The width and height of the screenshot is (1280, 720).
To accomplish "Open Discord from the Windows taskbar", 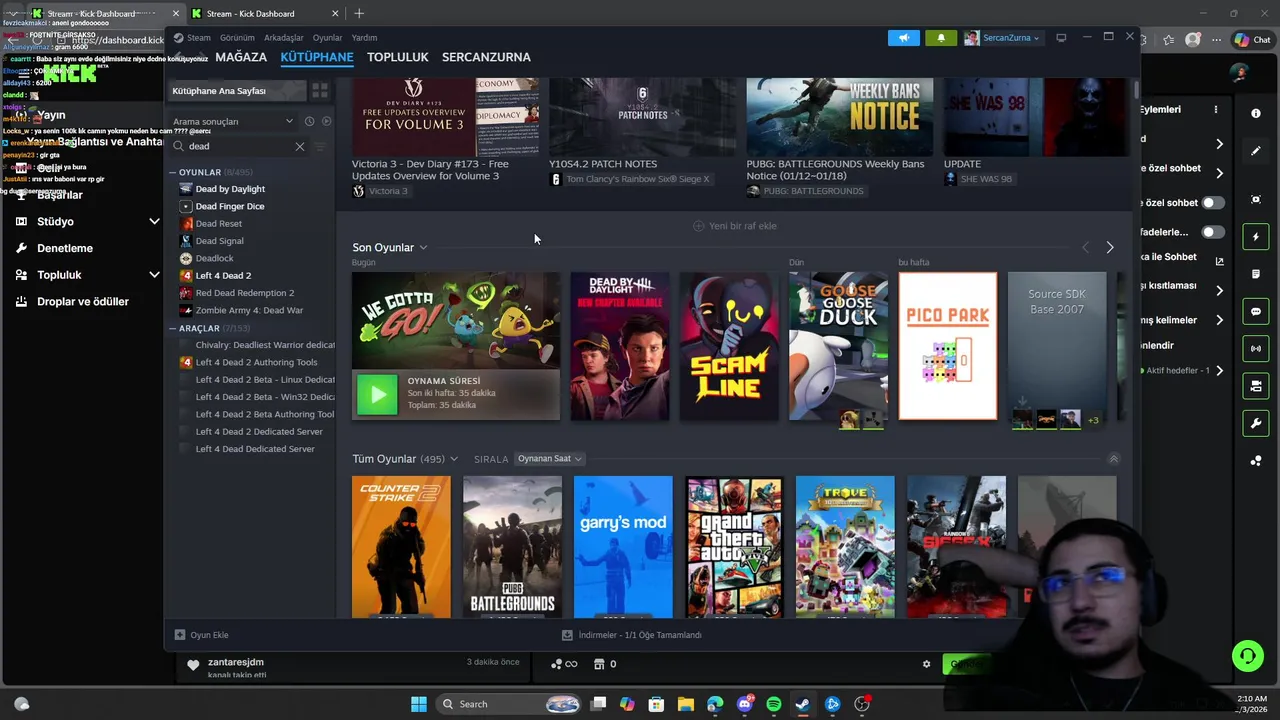I will (744, 704).
